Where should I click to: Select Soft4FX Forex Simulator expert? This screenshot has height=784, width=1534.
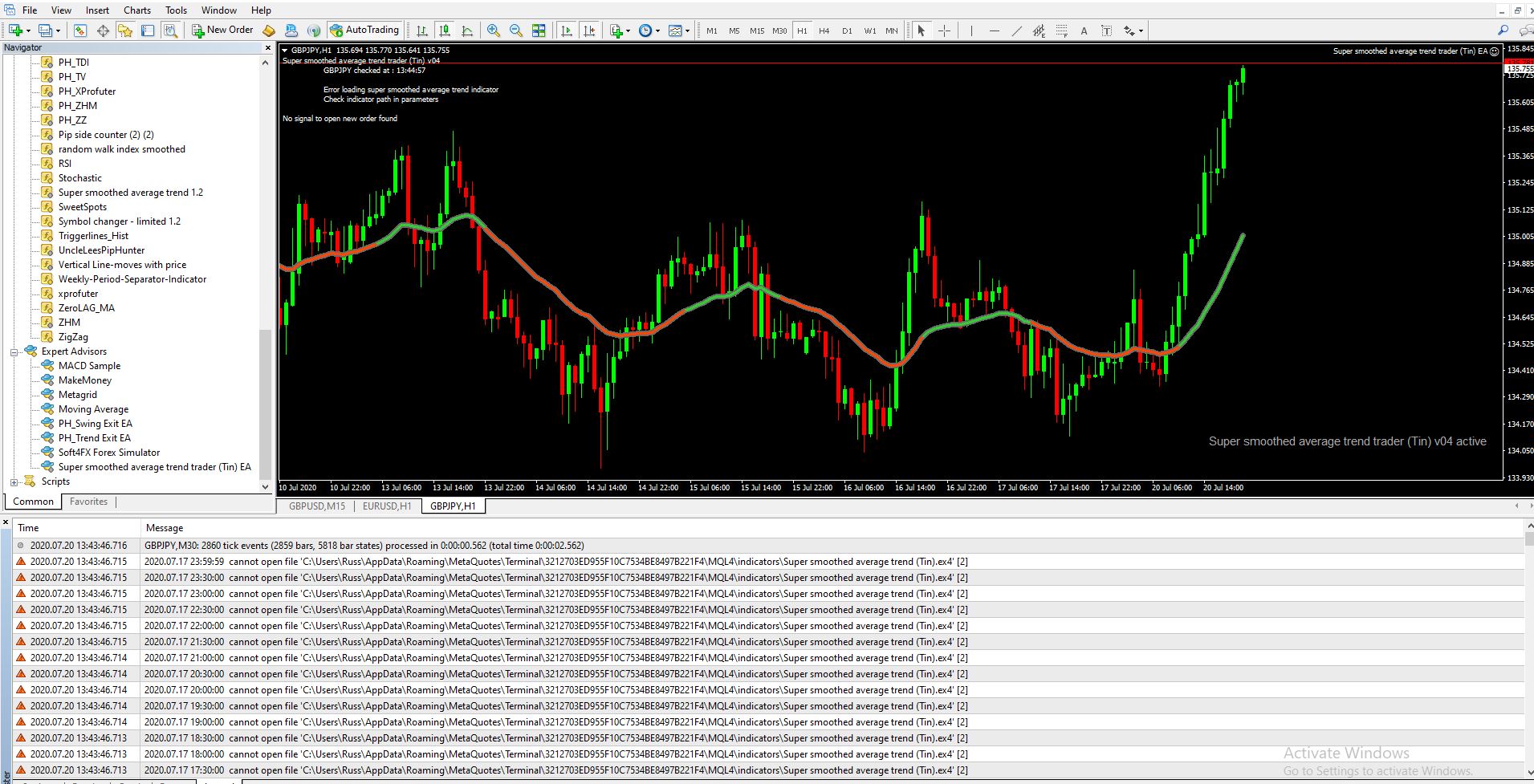(109, 453)
